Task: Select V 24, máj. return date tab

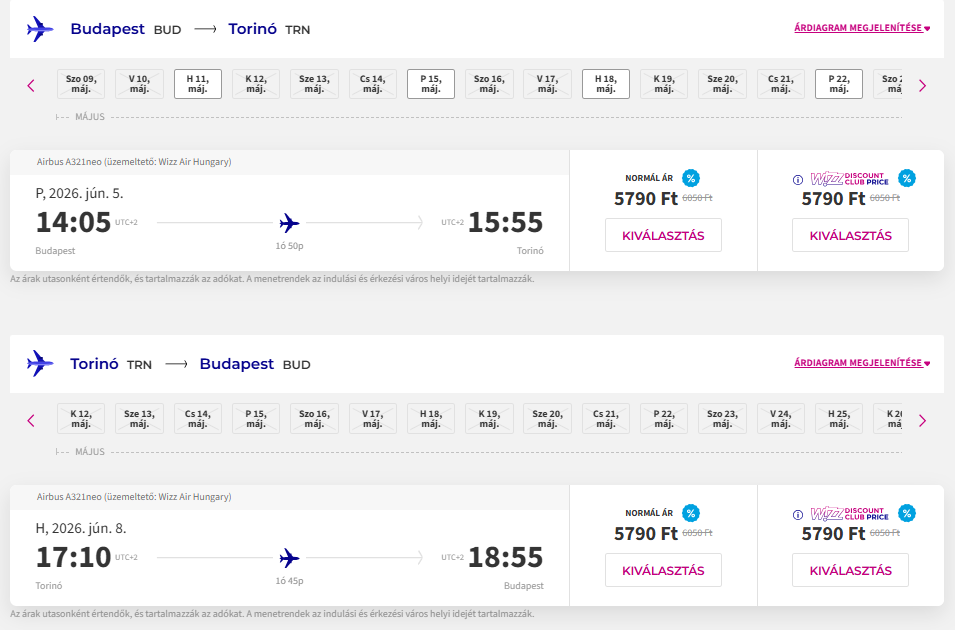Action: [x=781, y=419]
